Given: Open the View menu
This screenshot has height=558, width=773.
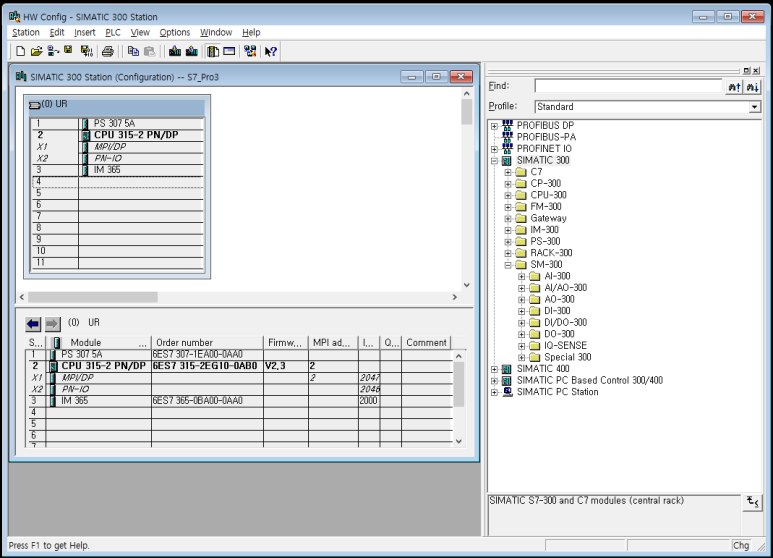Looking at the screenshot, I should click(140, 33).
